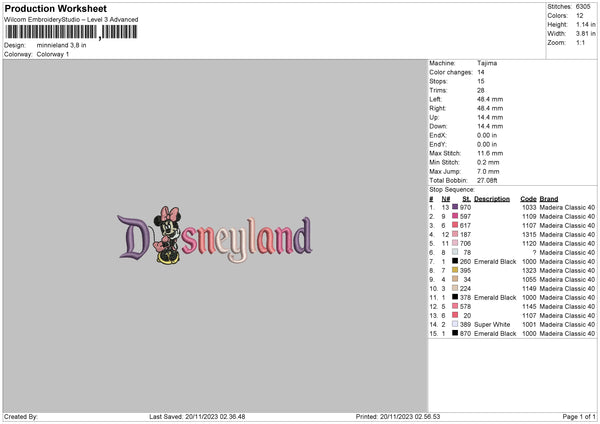Click the light pink swatch in stop row 5
The width and height of the screenshot is (600, 424).
455,243
